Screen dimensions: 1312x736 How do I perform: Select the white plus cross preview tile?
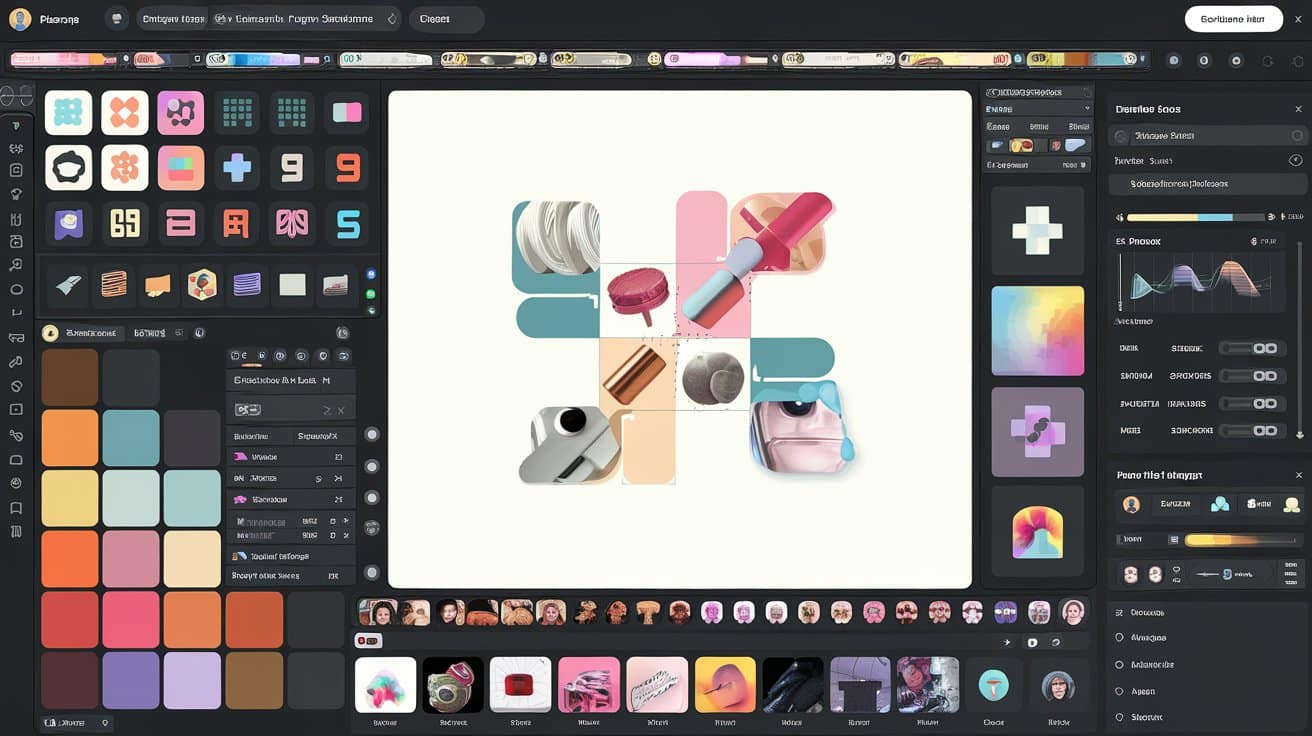1037,230
